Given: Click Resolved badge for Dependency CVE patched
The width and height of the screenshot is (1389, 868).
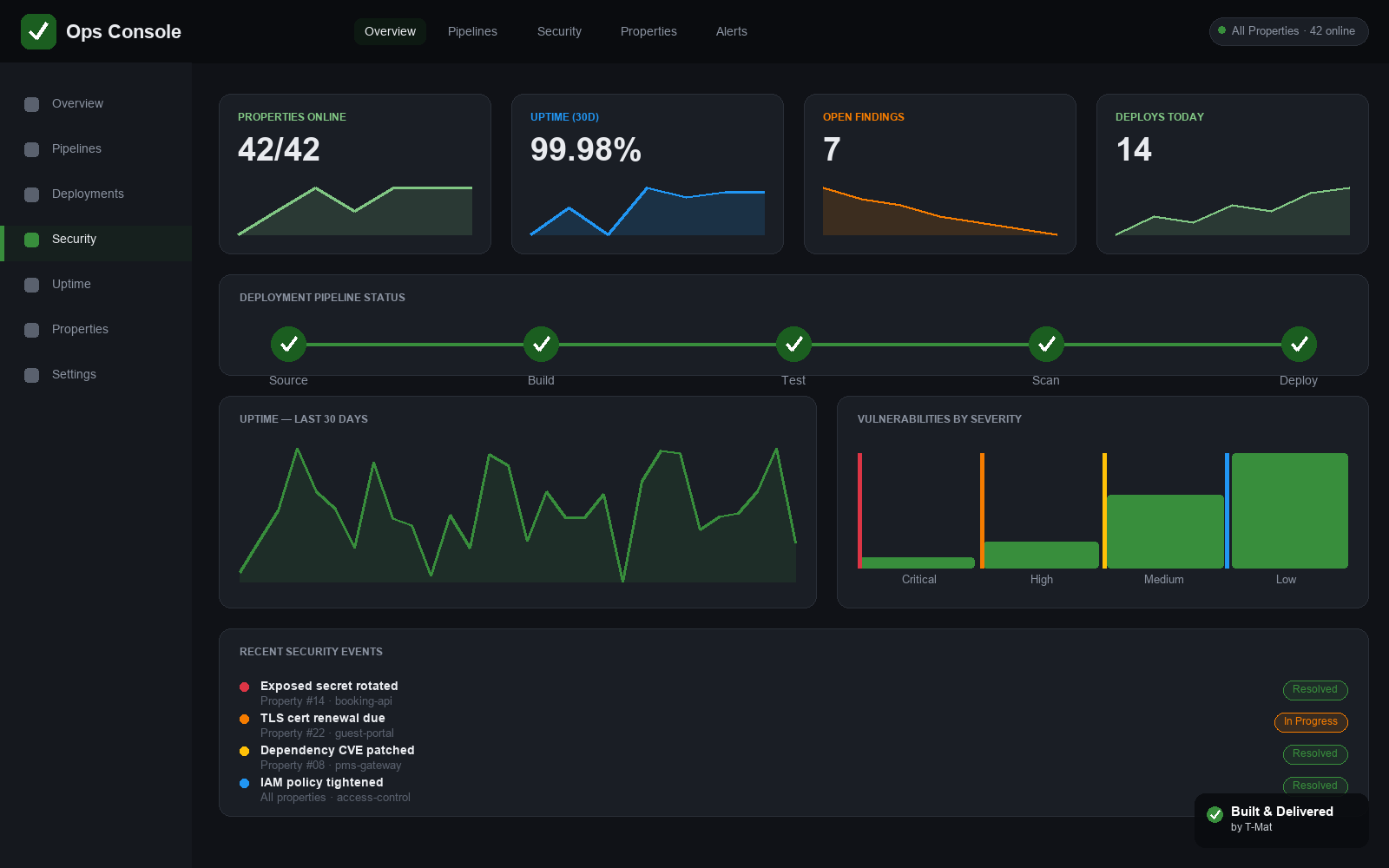Looking at the screenshot, I should [x=1315, y=754].
